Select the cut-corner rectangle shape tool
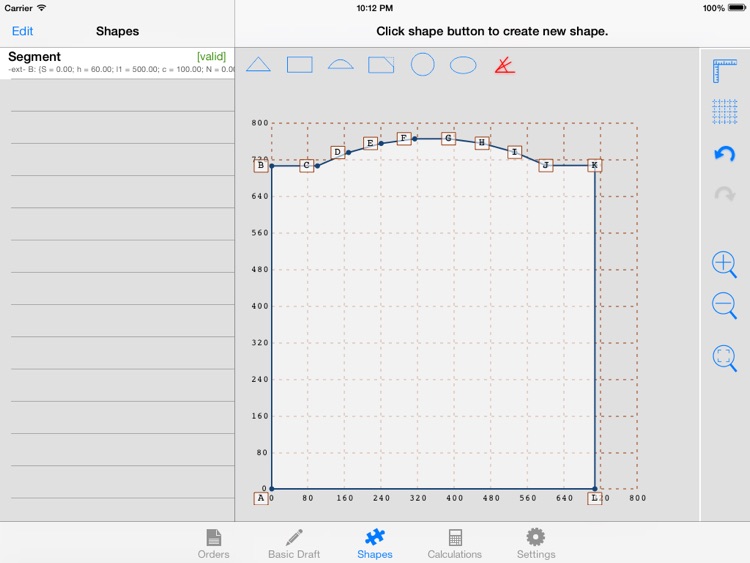 (381, 65)
